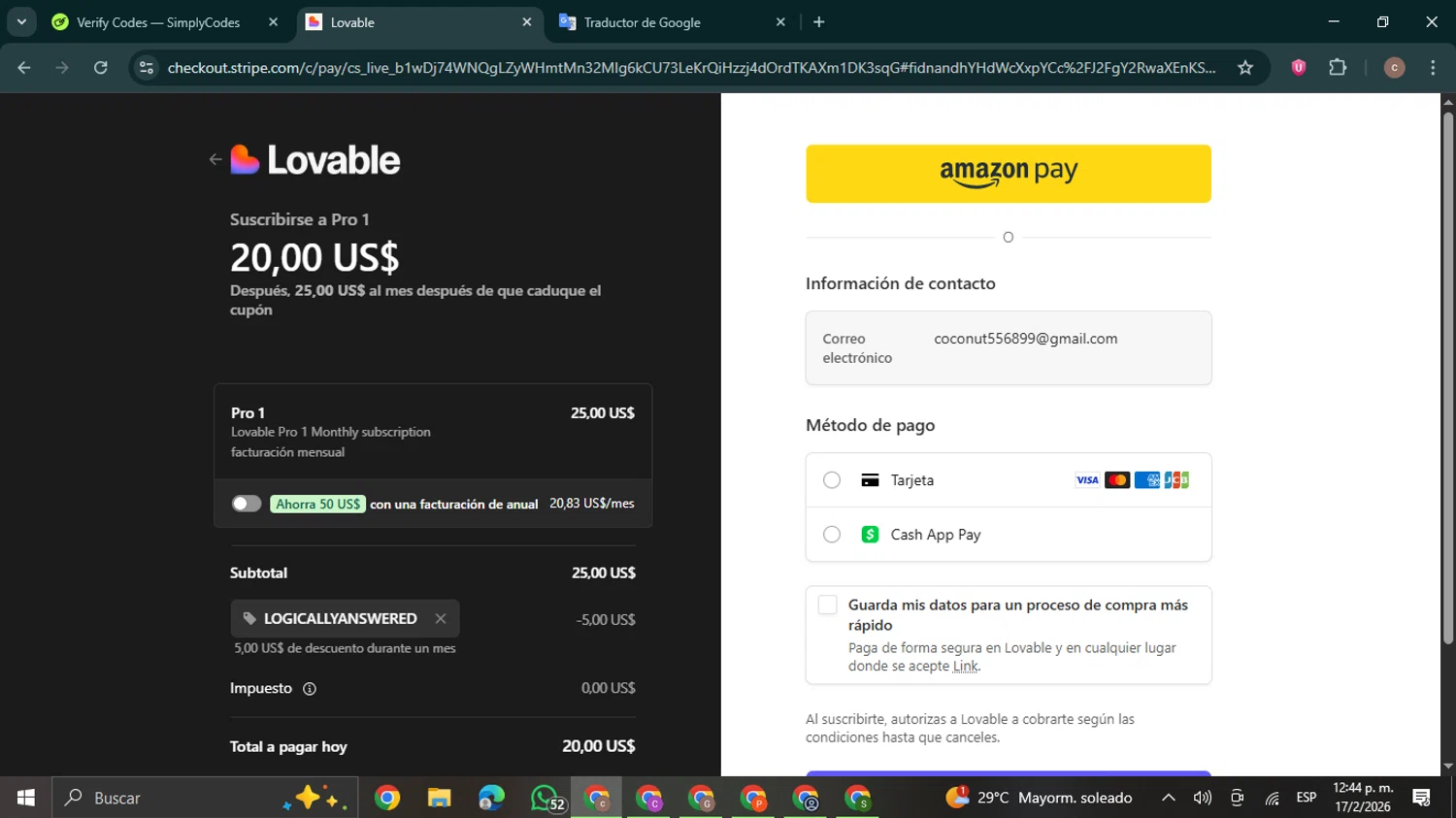The image size is (1456, 818).
Task: Open the Link hyperlink
Action: point(966,666)
